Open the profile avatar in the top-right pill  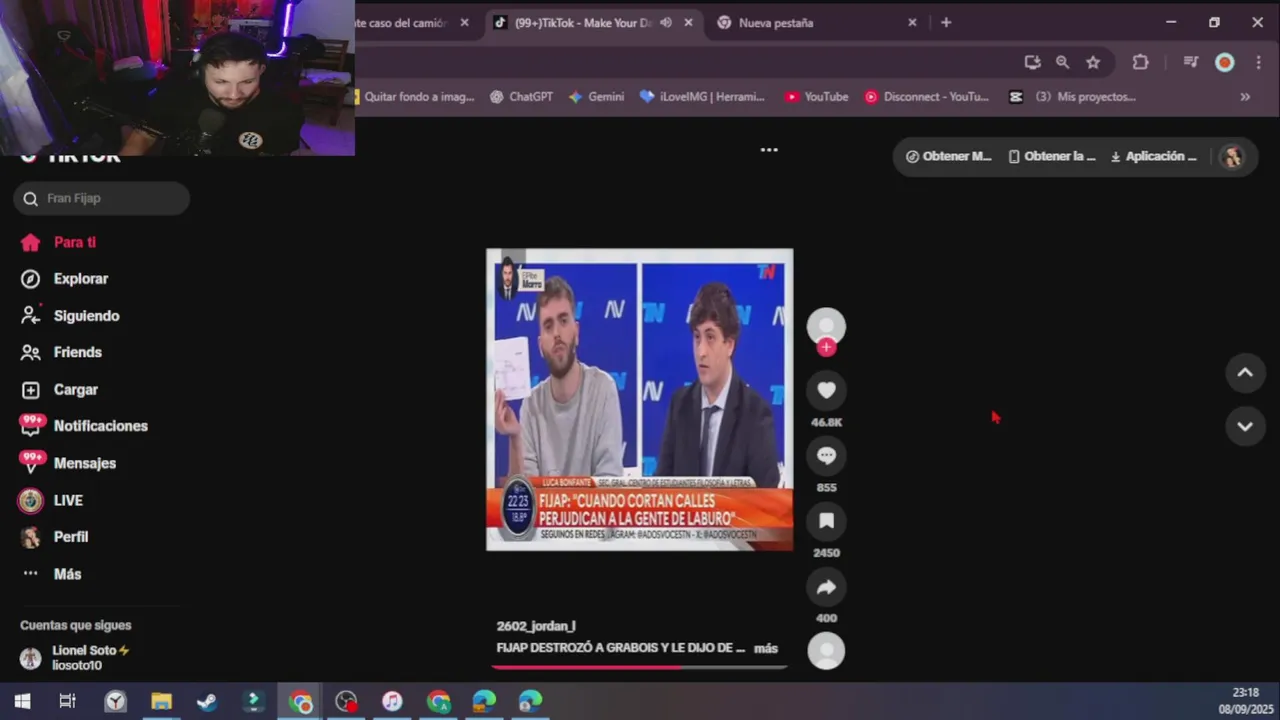pos(1232,157)
